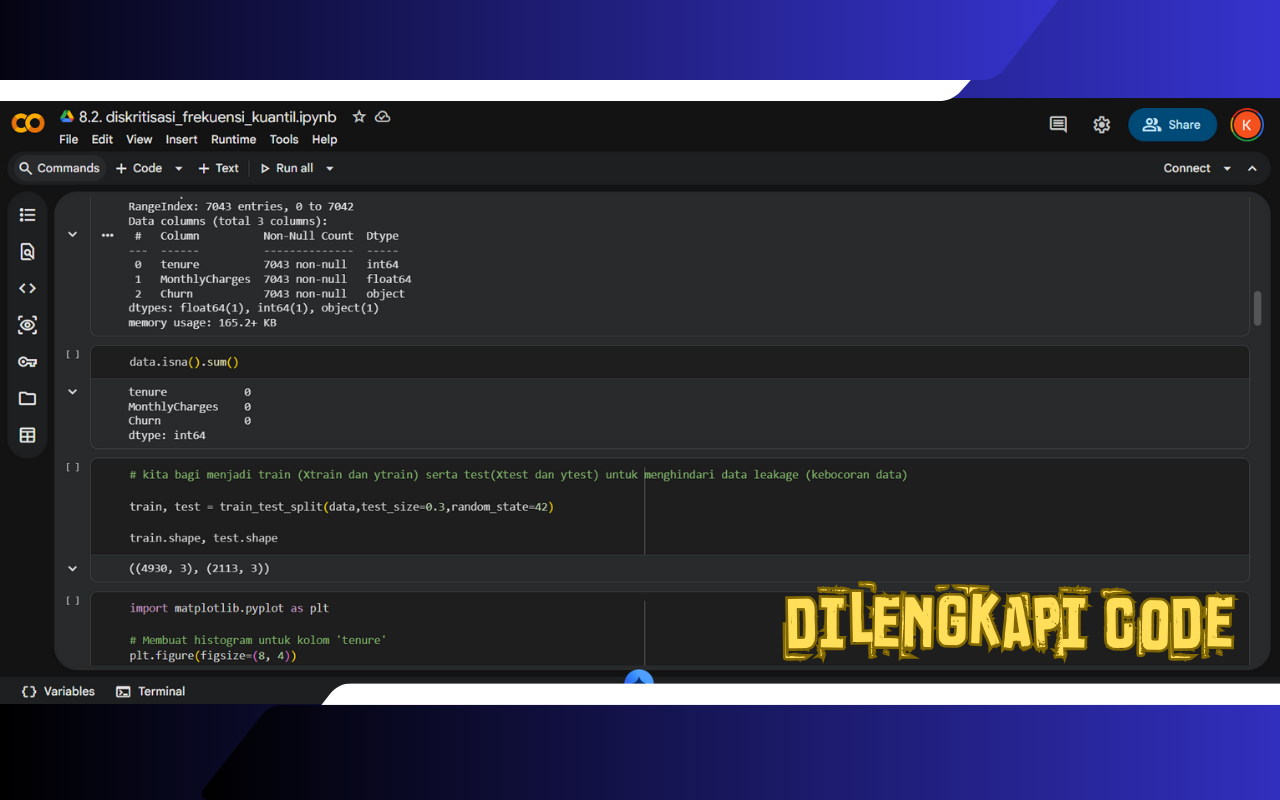Open the Runtime menu

(233, 140)
